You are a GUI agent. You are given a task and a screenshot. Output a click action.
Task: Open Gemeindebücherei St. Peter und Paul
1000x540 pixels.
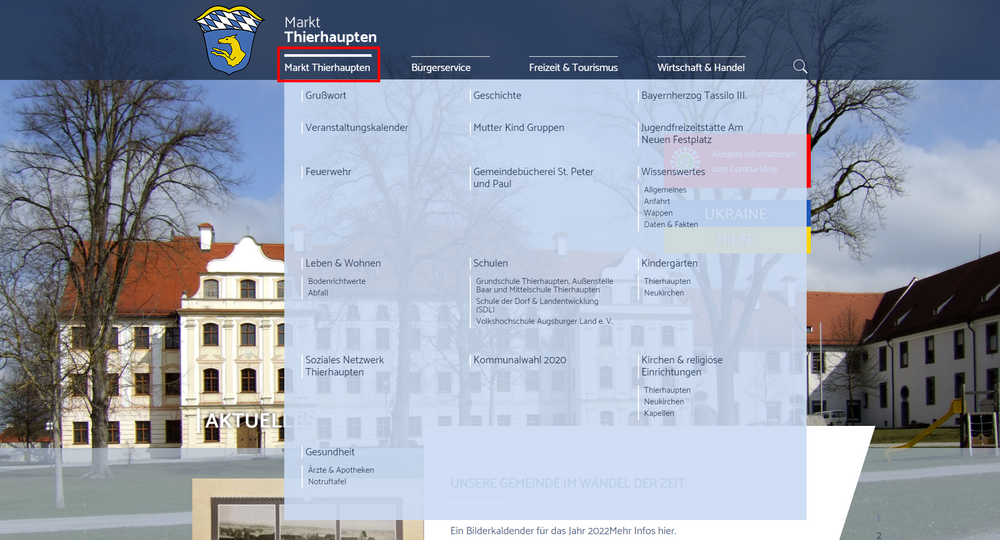tap(533, 177)
